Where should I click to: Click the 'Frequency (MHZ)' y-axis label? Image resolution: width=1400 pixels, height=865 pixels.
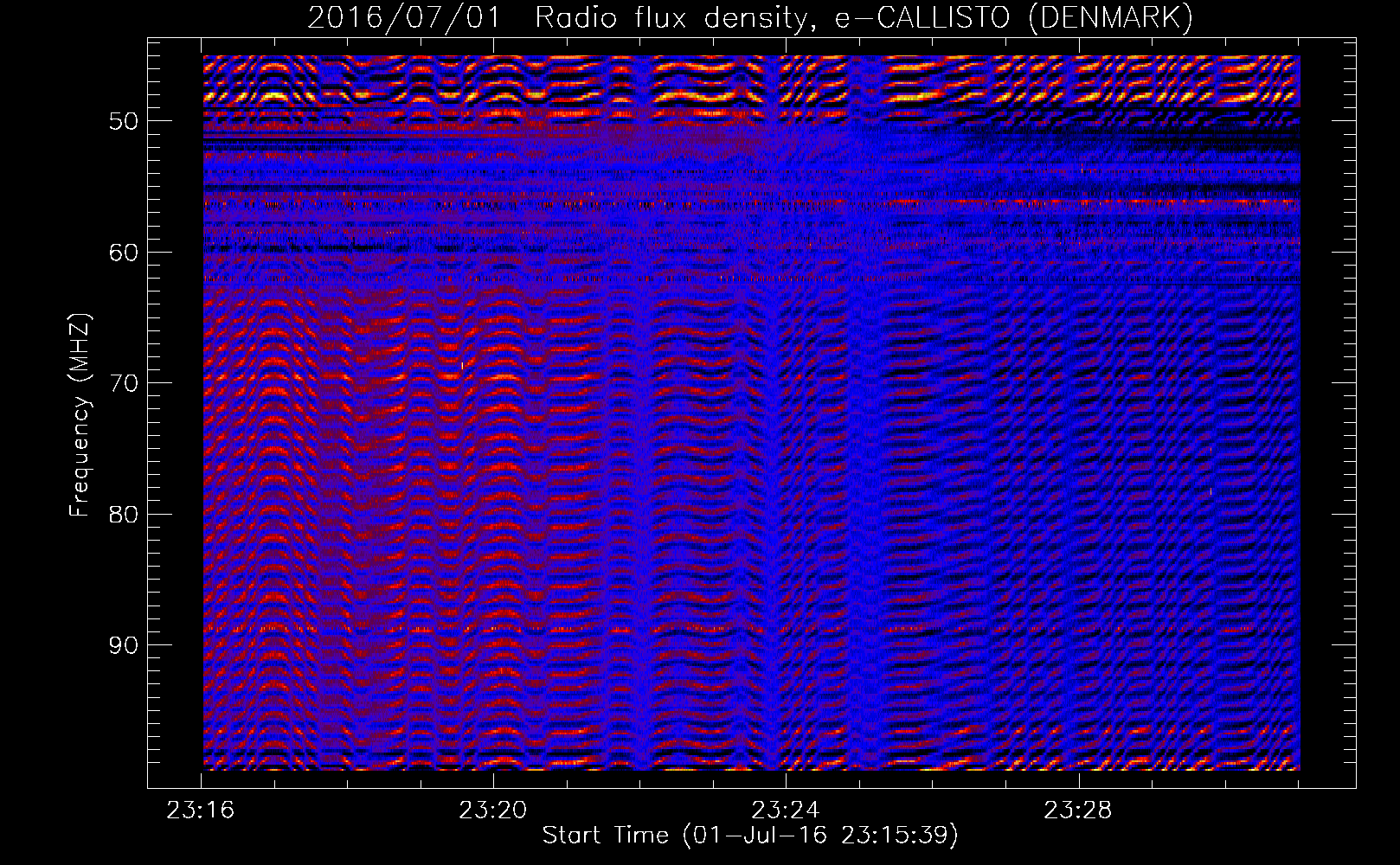(x=80, y=415)
